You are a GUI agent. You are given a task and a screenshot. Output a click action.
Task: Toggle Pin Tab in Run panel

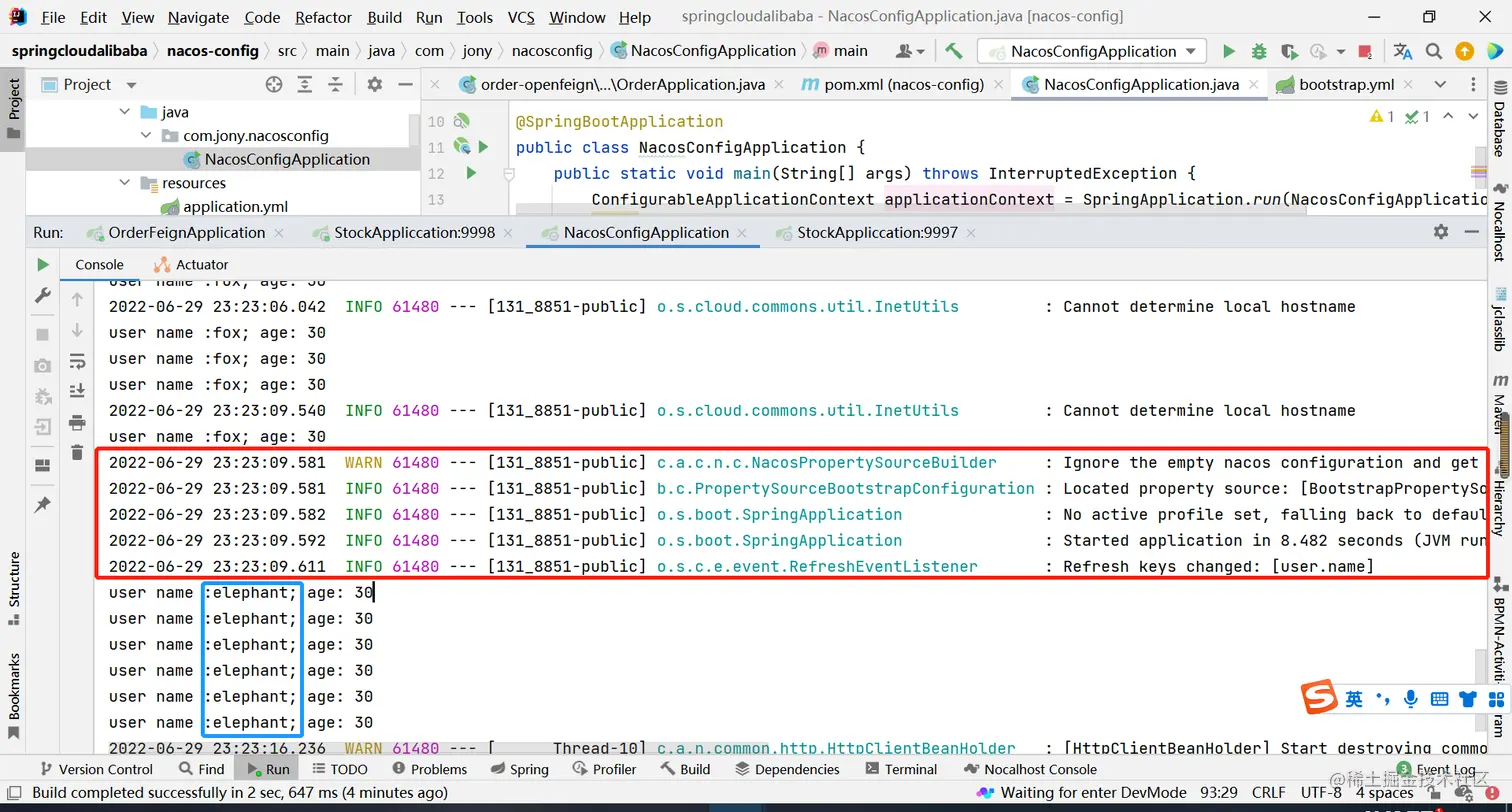(42, 505)
